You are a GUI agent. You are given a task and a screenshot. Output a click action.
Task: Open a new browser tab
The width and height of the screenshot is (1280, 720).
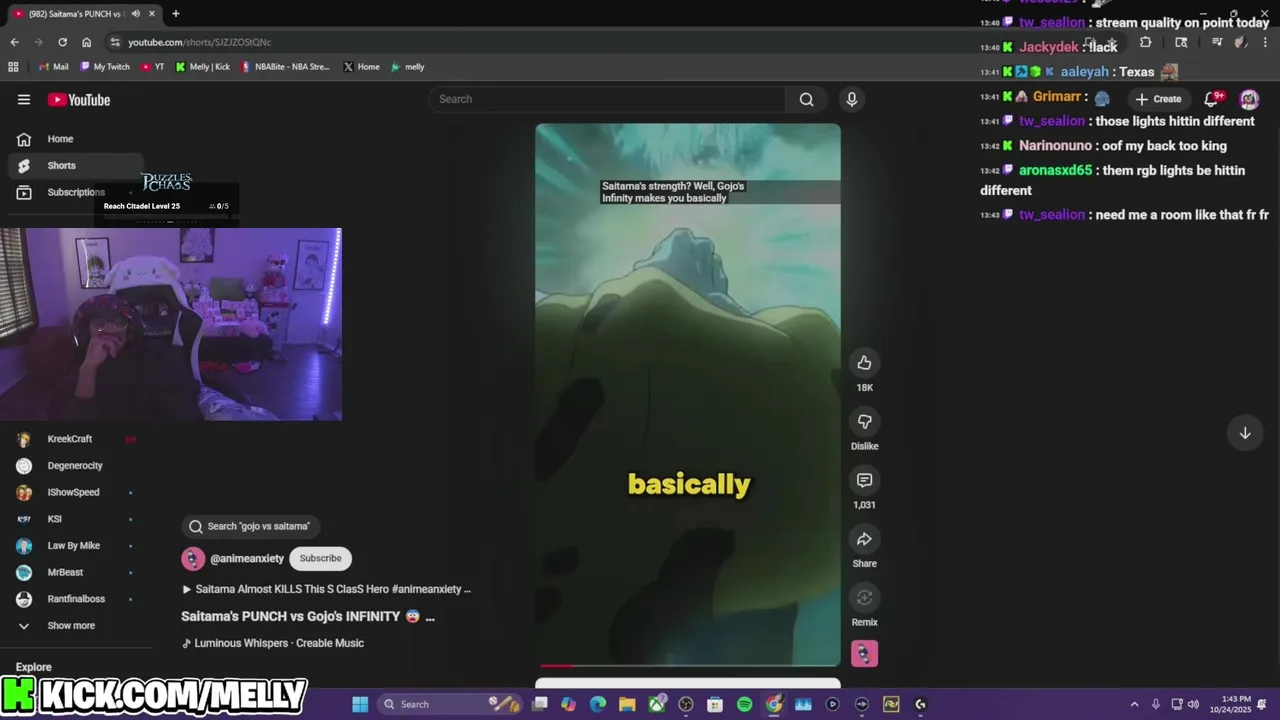(x=176, y=14)
